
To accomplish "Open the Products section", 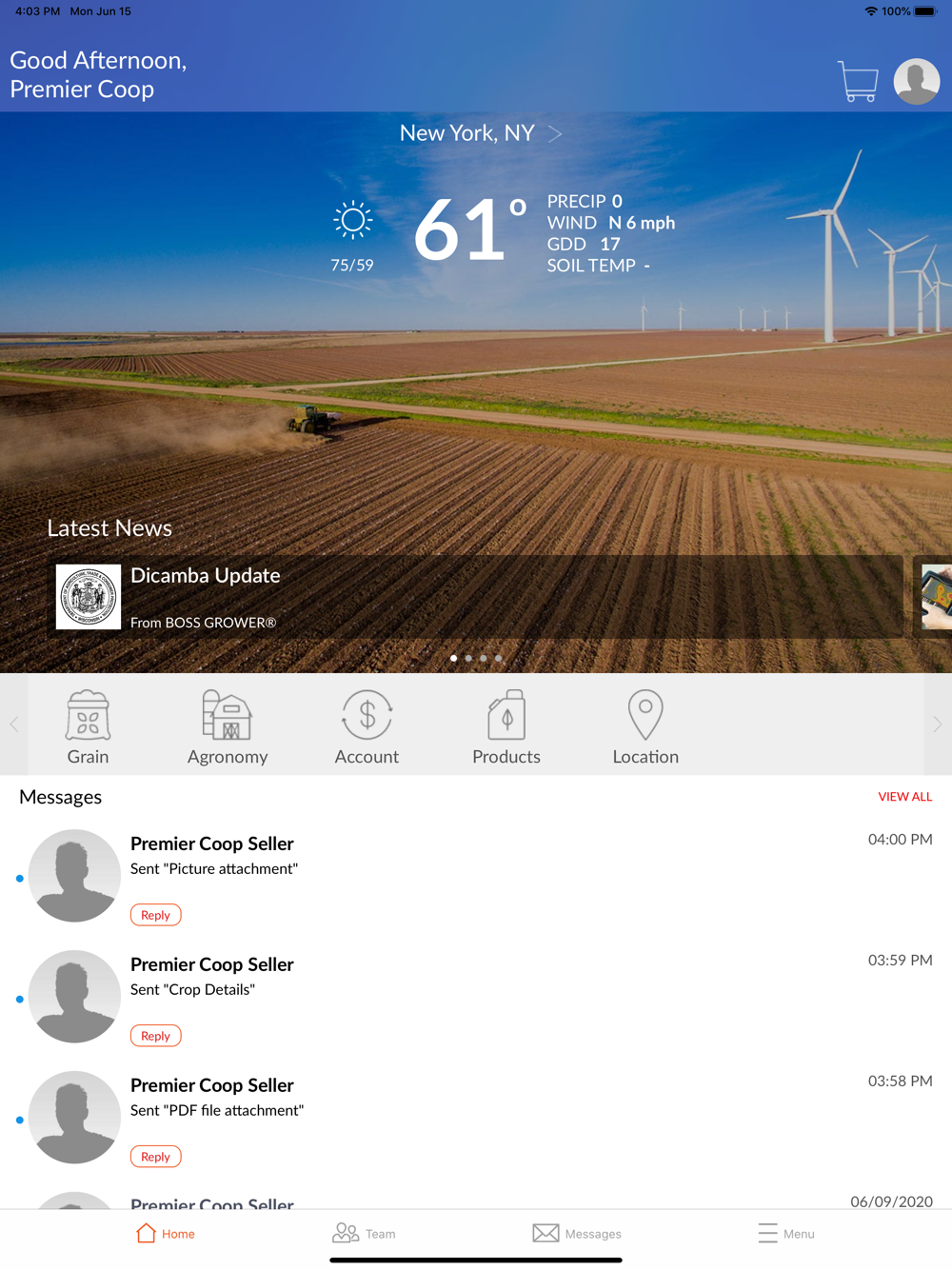I will pos(506,727).
